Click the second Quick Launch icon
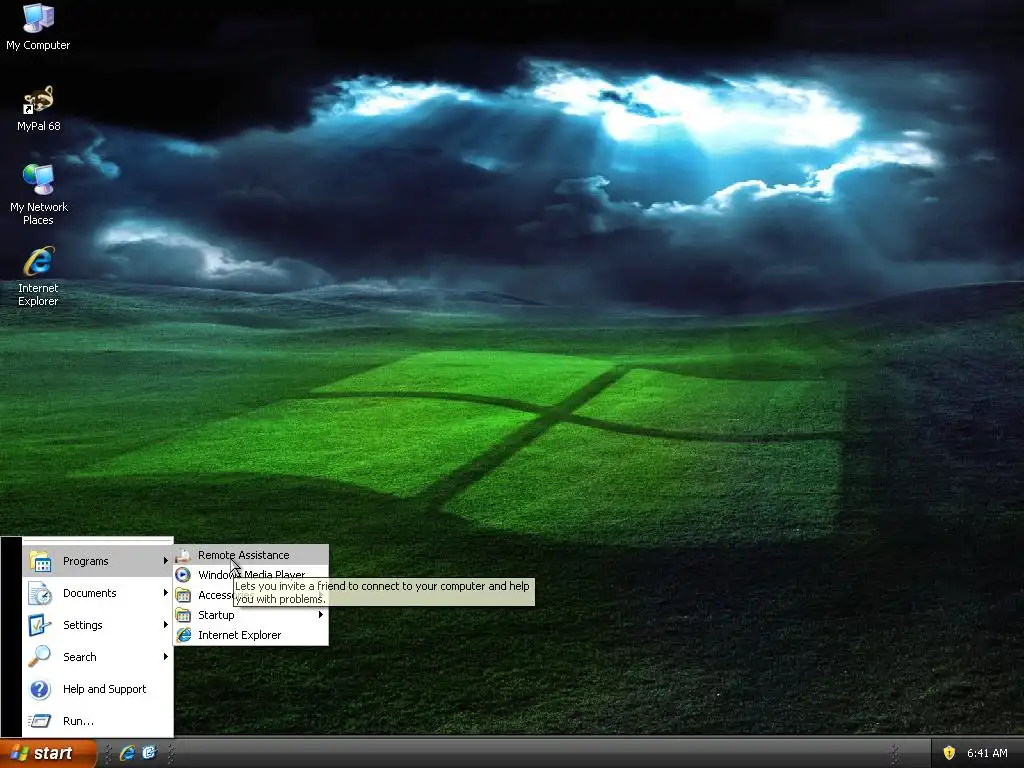Viewport: 1024px width, 768px height. pyautogui.click(x=149, y=753)
